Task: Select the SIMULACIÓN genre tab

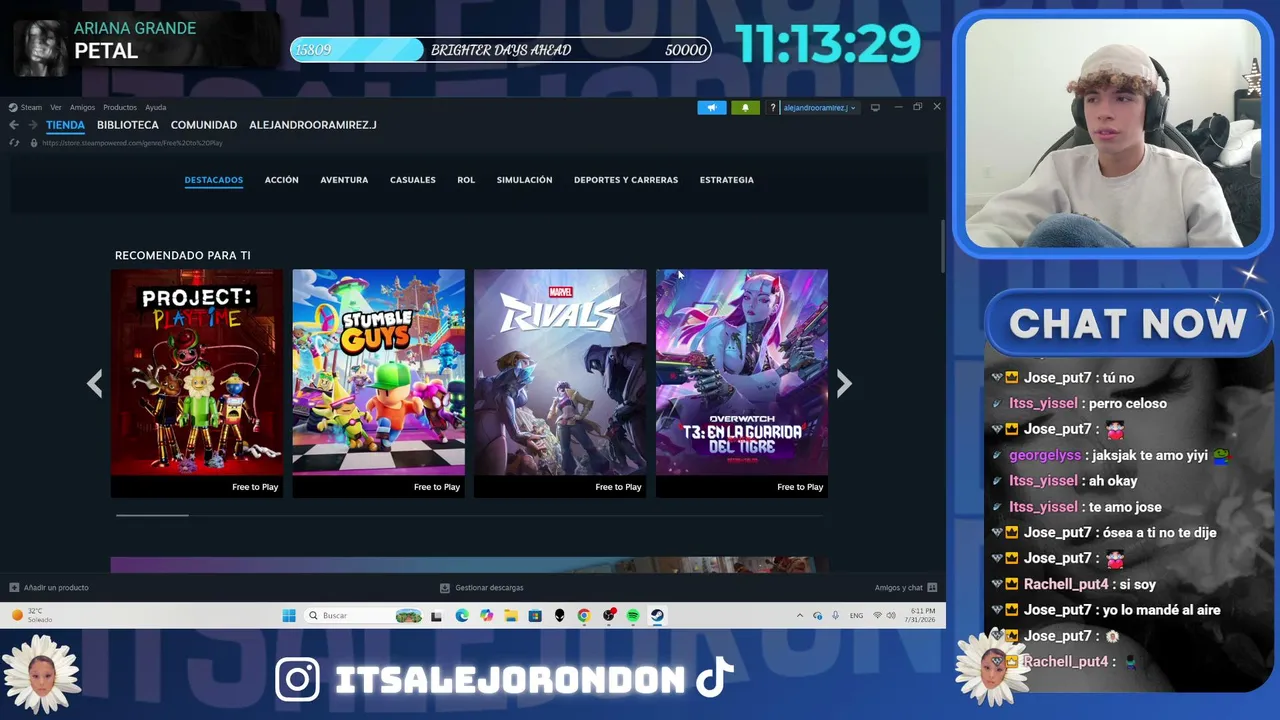Action: coord(525,180)
